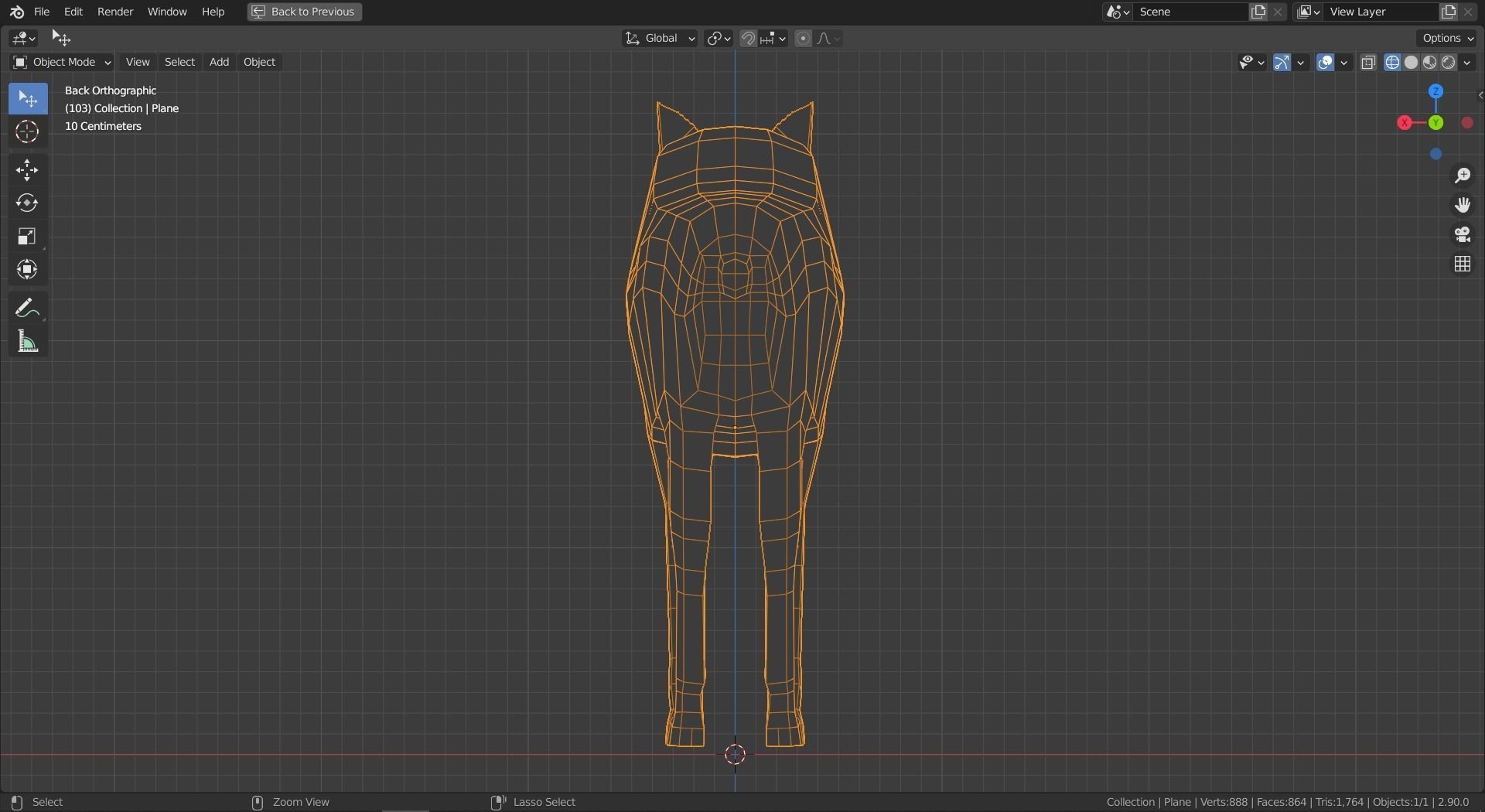The height and width of the screenshot is (812, 1485).
Task: Open the Object Mode dropdown
Action: click(62, 62)
